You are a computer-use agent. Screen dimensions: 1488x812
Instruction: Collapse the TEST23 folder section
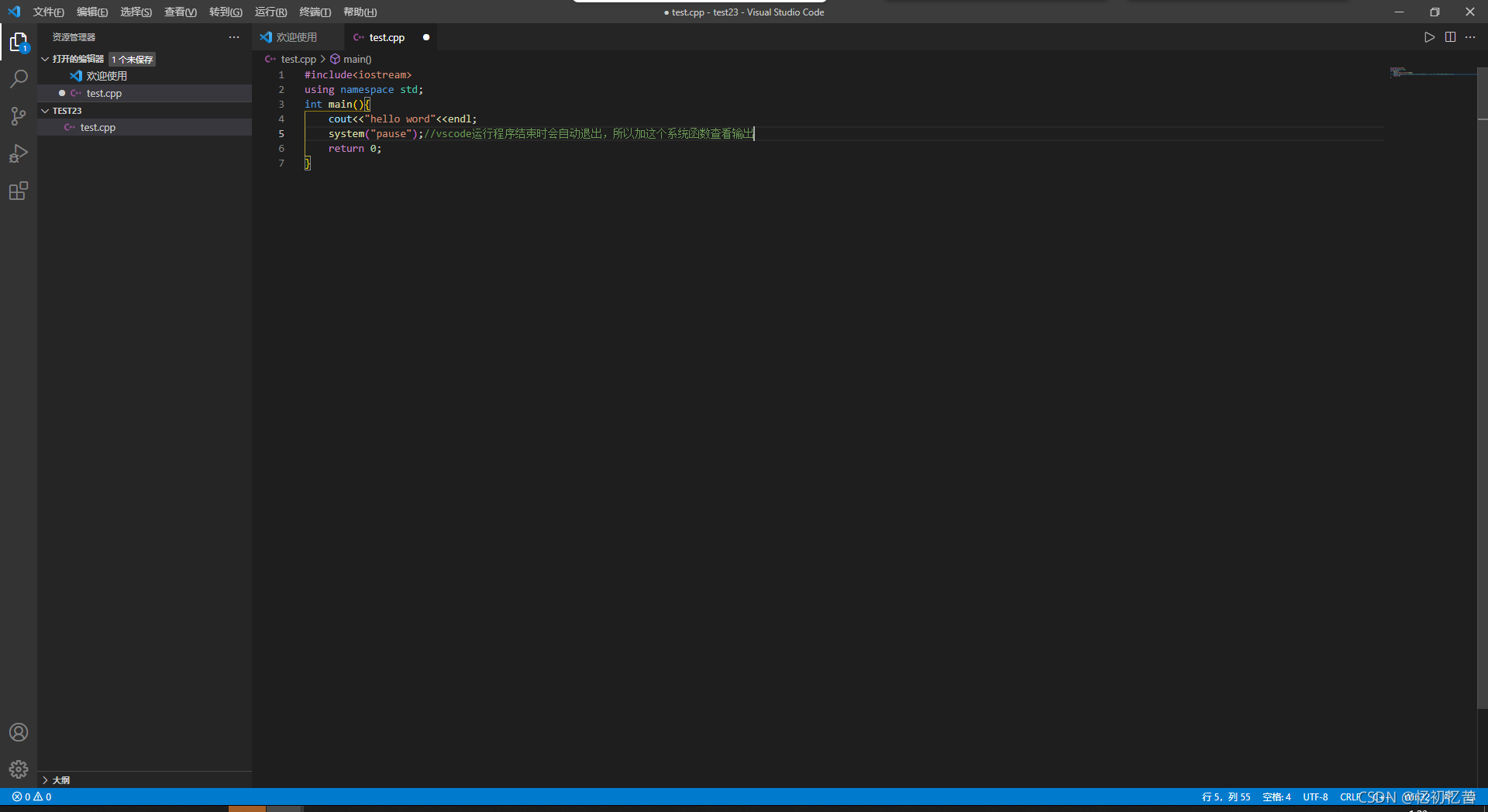pyautogui.click(x=45, y=111)
